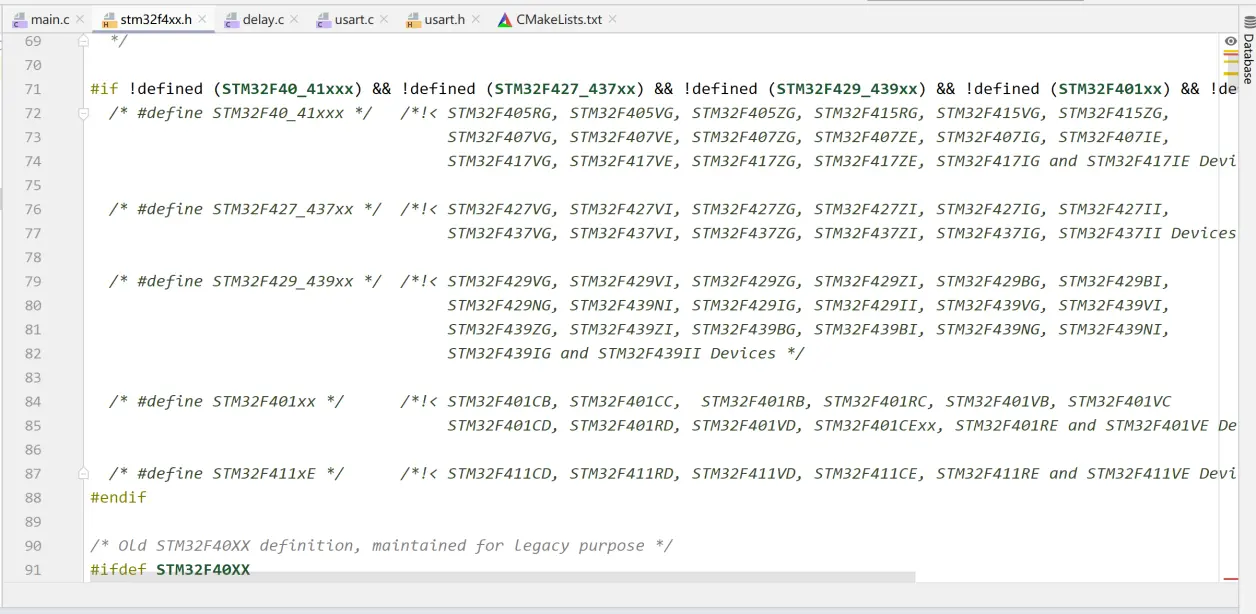
Task: Close the delay.c tab
Action: tap(294, 19)
